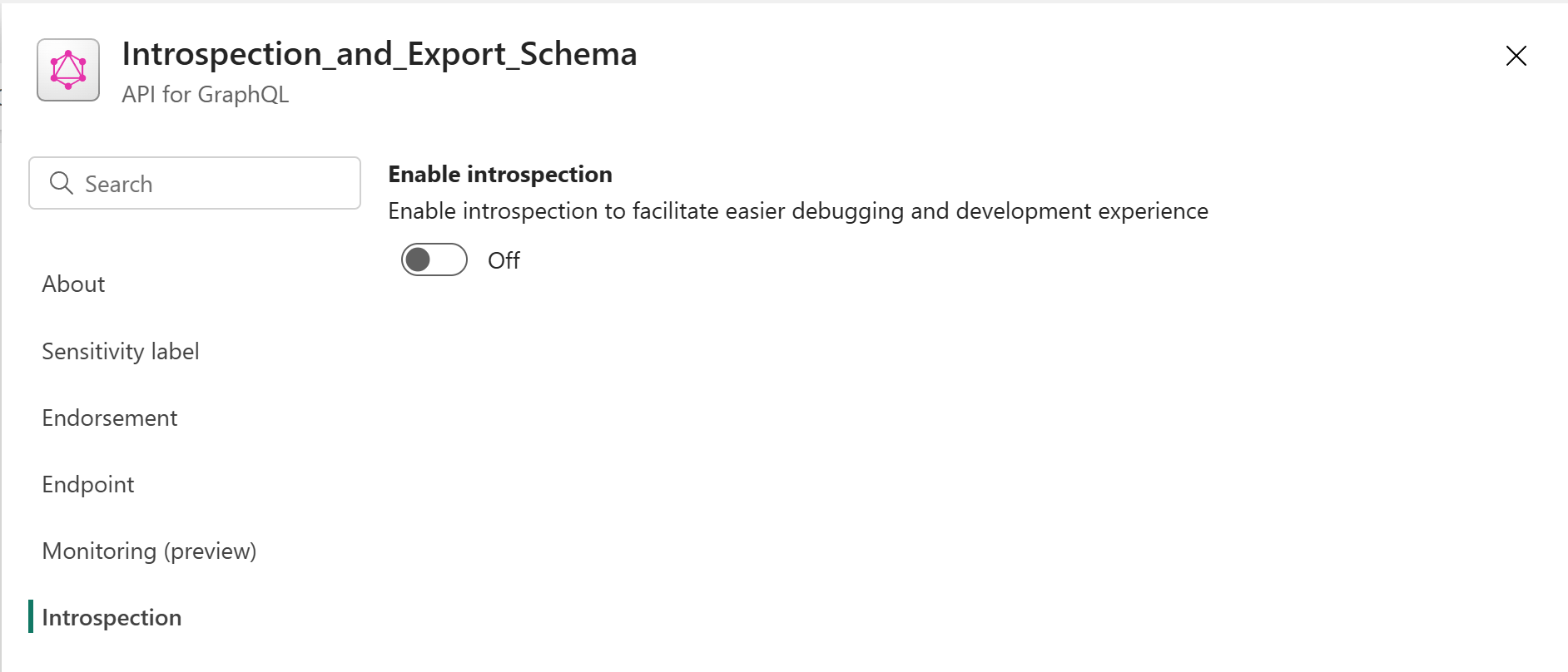Screen dimensions: 1568x672
Task: Click the pink GraphQL API item icon
Action: pyautogui.click(x=68, y=70)
